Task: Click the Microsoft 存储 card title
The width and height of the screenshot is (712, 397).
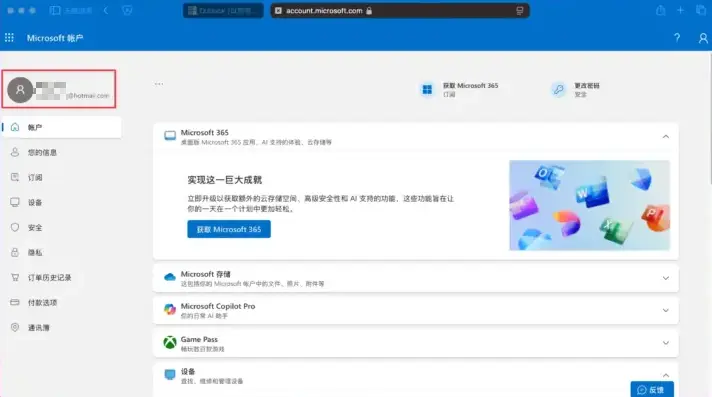Action: click(x=205, y=274)
